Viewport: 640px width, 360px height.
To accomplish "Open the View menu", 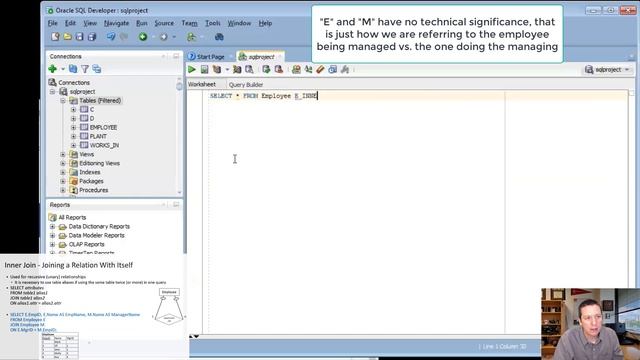I will 90,23.
